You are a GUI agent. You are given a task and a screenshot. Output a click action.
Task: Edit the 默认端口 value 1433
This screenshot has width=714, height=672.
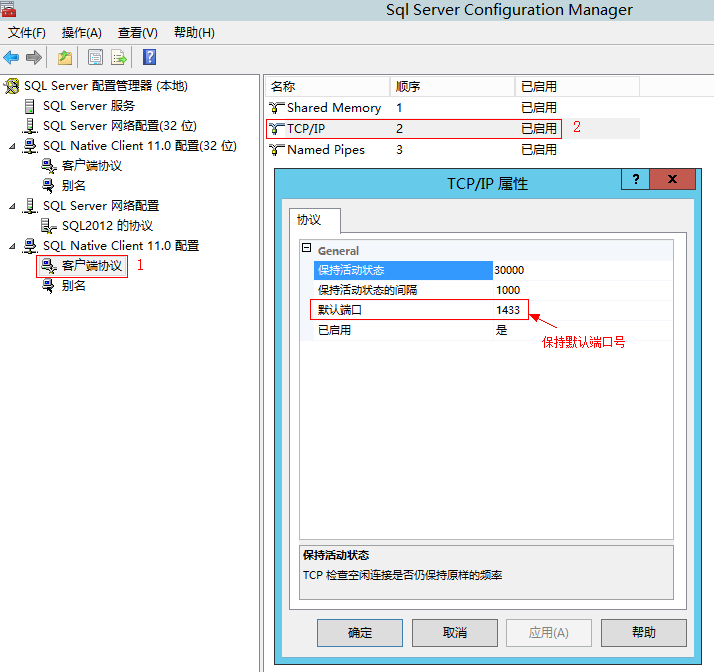[x=582, y=310]
